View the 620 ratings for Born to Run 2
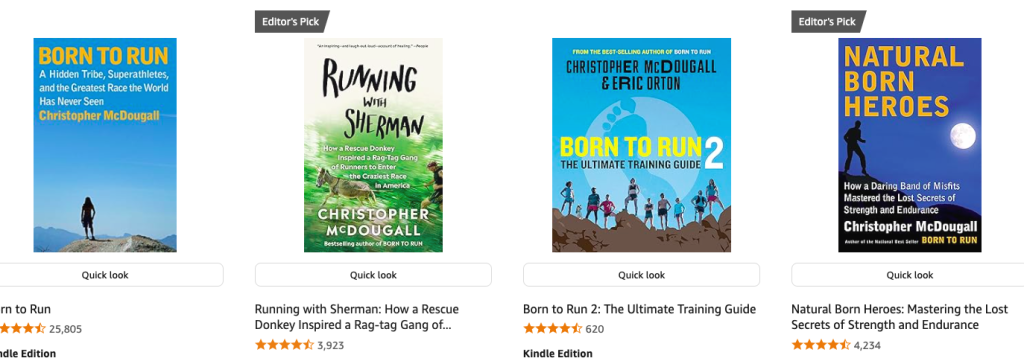Viewport: 1024px width, 361px height. pos(594,329)
